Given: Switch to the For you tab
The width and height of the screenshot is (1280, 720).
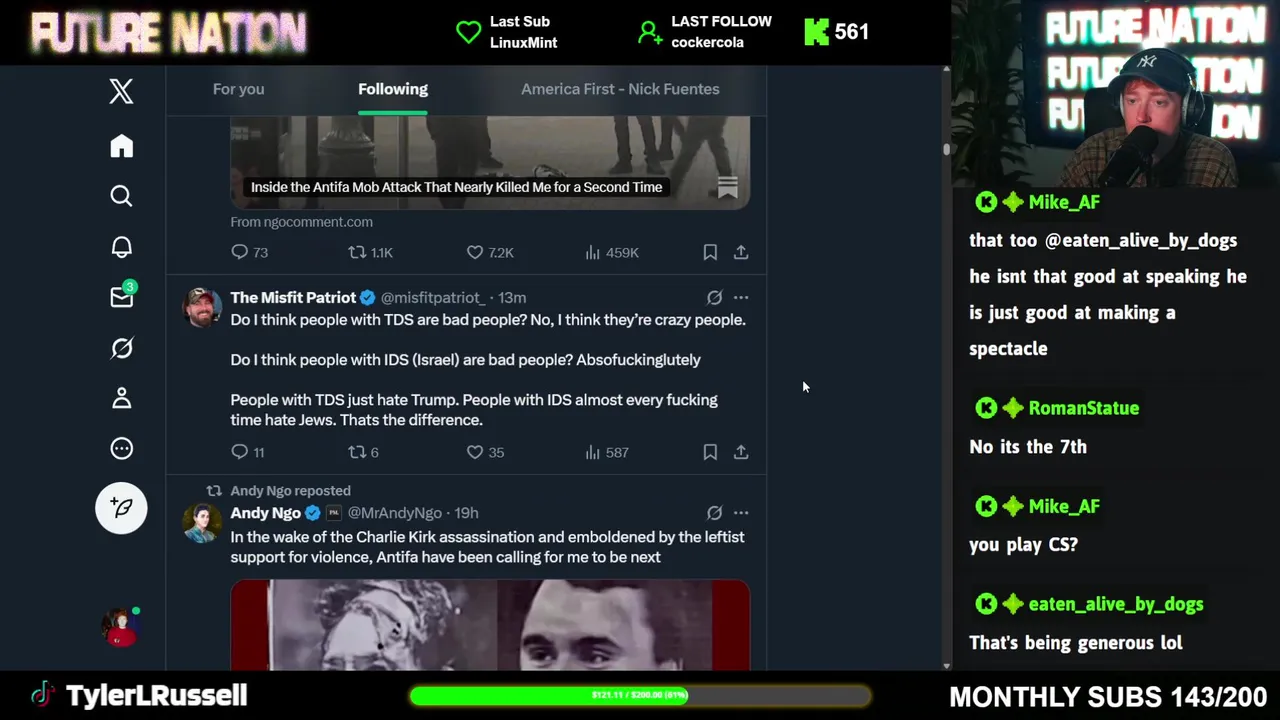Looking at the screenshot, I should [x=238, y=89].
